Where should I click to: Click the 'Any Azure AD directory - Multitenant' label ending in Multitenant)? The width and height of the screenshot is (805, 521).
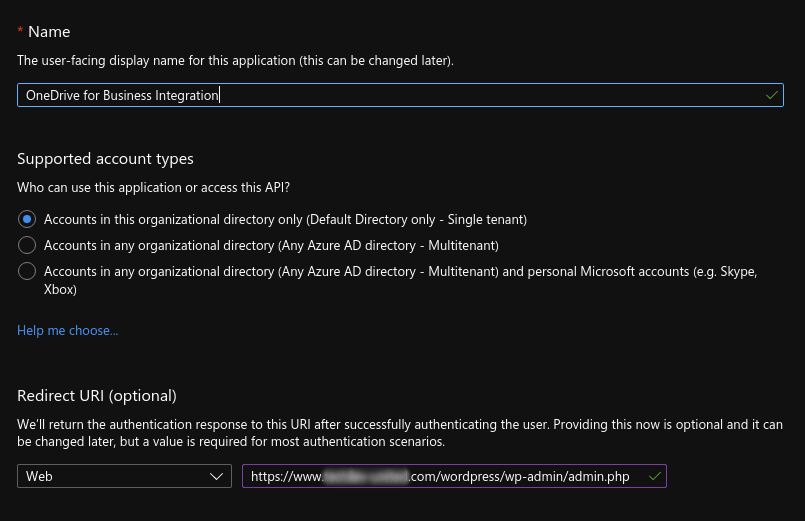[x=271, y=245]
